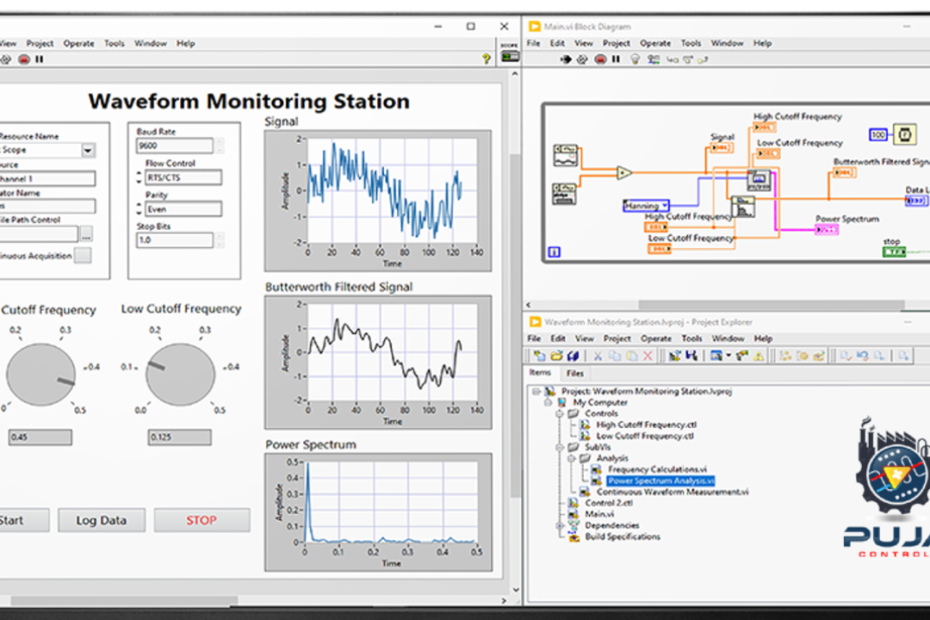Enable Highlight Execution via the light bulb icon
930x620 pixels.
click(636, 60)
